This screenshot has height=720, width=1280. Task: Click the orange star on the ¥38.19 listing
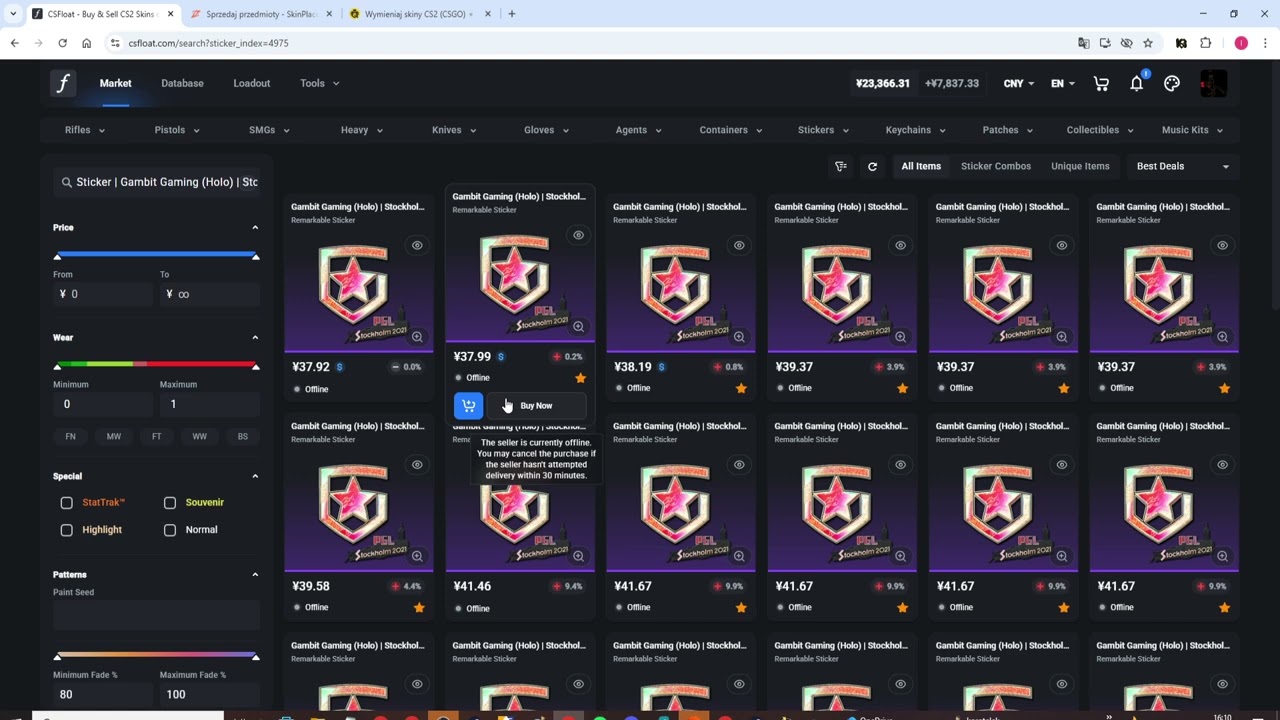click(x=741, y=388)
